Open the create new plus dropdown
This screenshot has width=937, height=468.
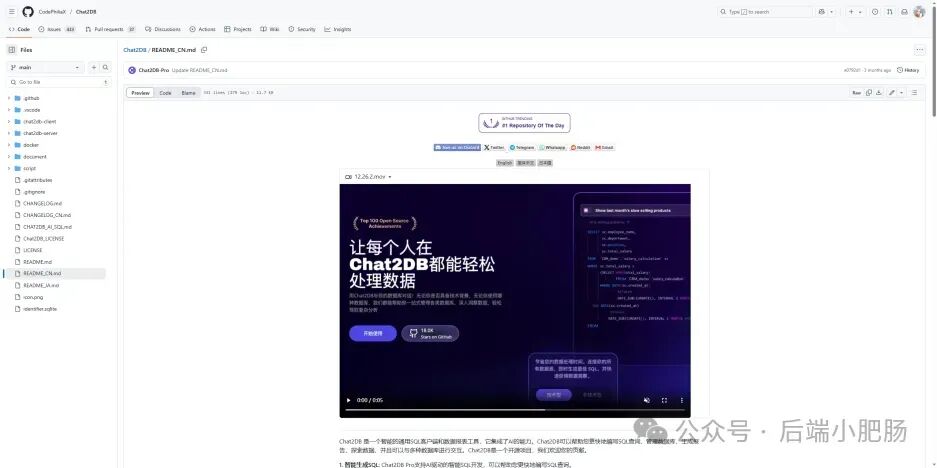point(855,11)
